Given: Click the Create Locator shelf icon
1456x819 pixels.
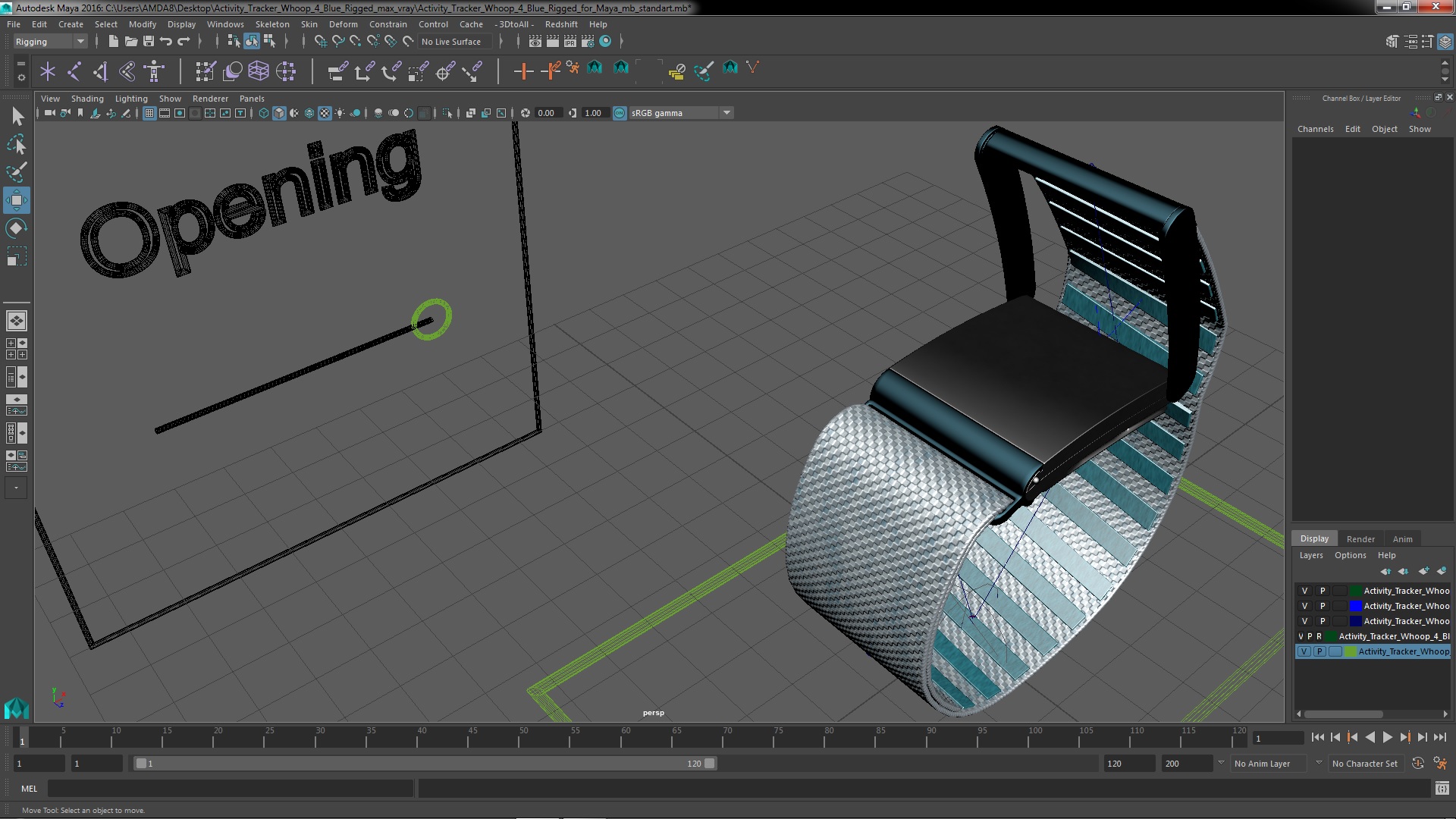Looking at the screenshot, I should 48,71.
